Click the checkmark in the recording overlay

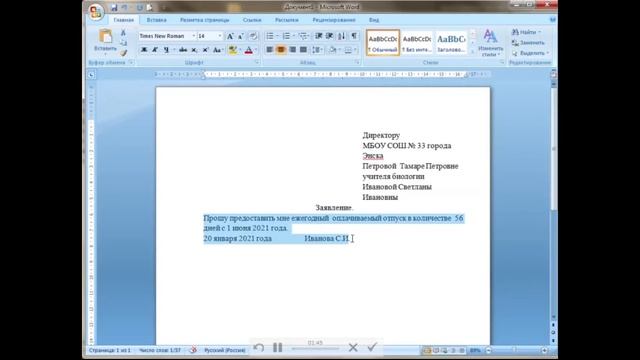tap(371, 347)
